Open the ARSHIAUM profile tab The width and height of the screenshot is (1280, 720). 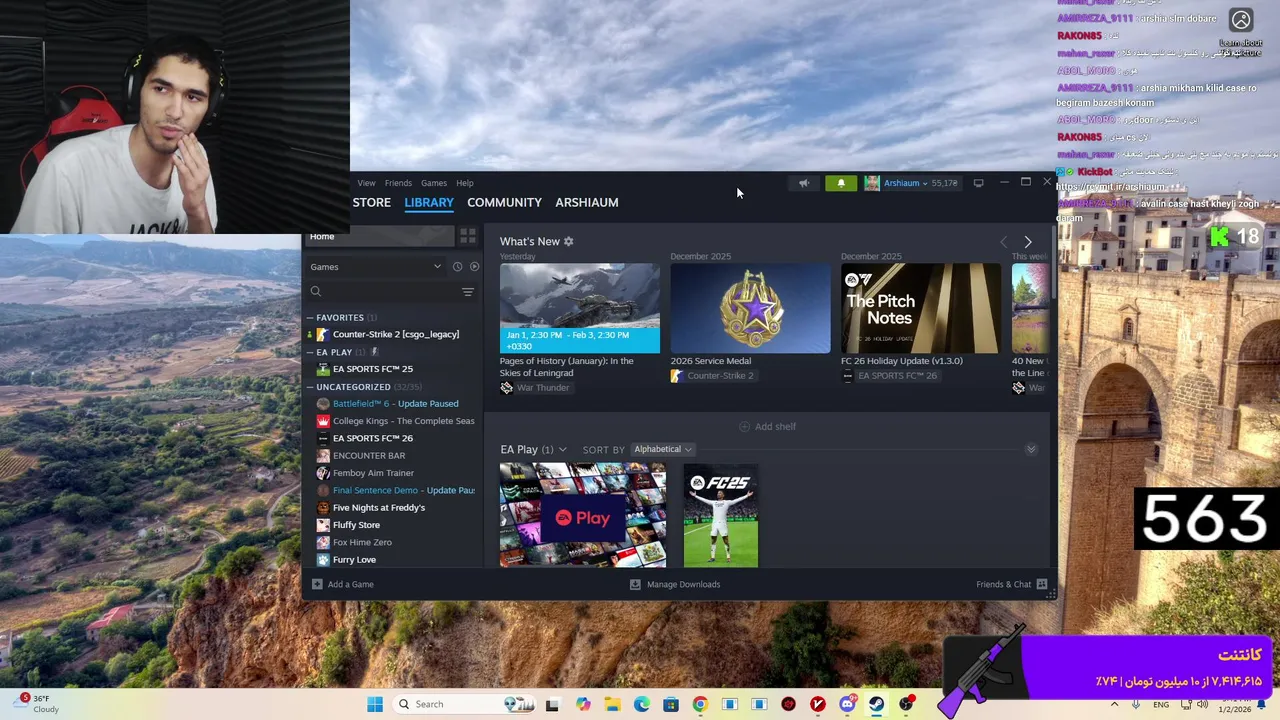pos(587,202)
